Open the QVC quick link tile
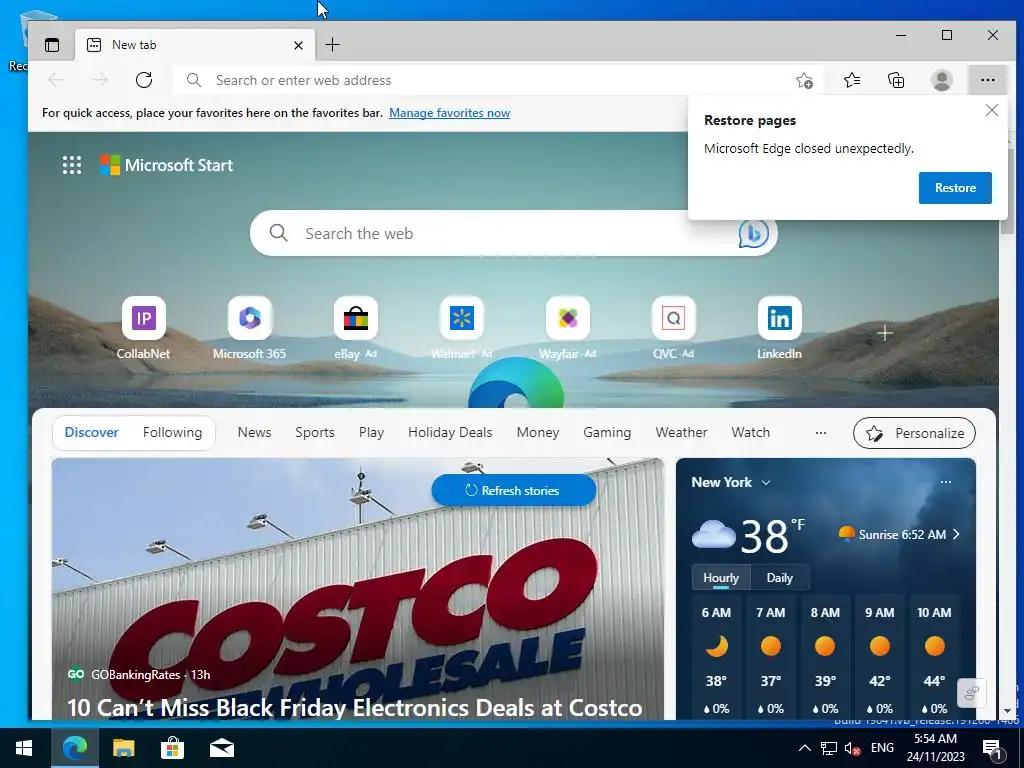Viewport: 1024px width, 768px height. tap(673, 328)
